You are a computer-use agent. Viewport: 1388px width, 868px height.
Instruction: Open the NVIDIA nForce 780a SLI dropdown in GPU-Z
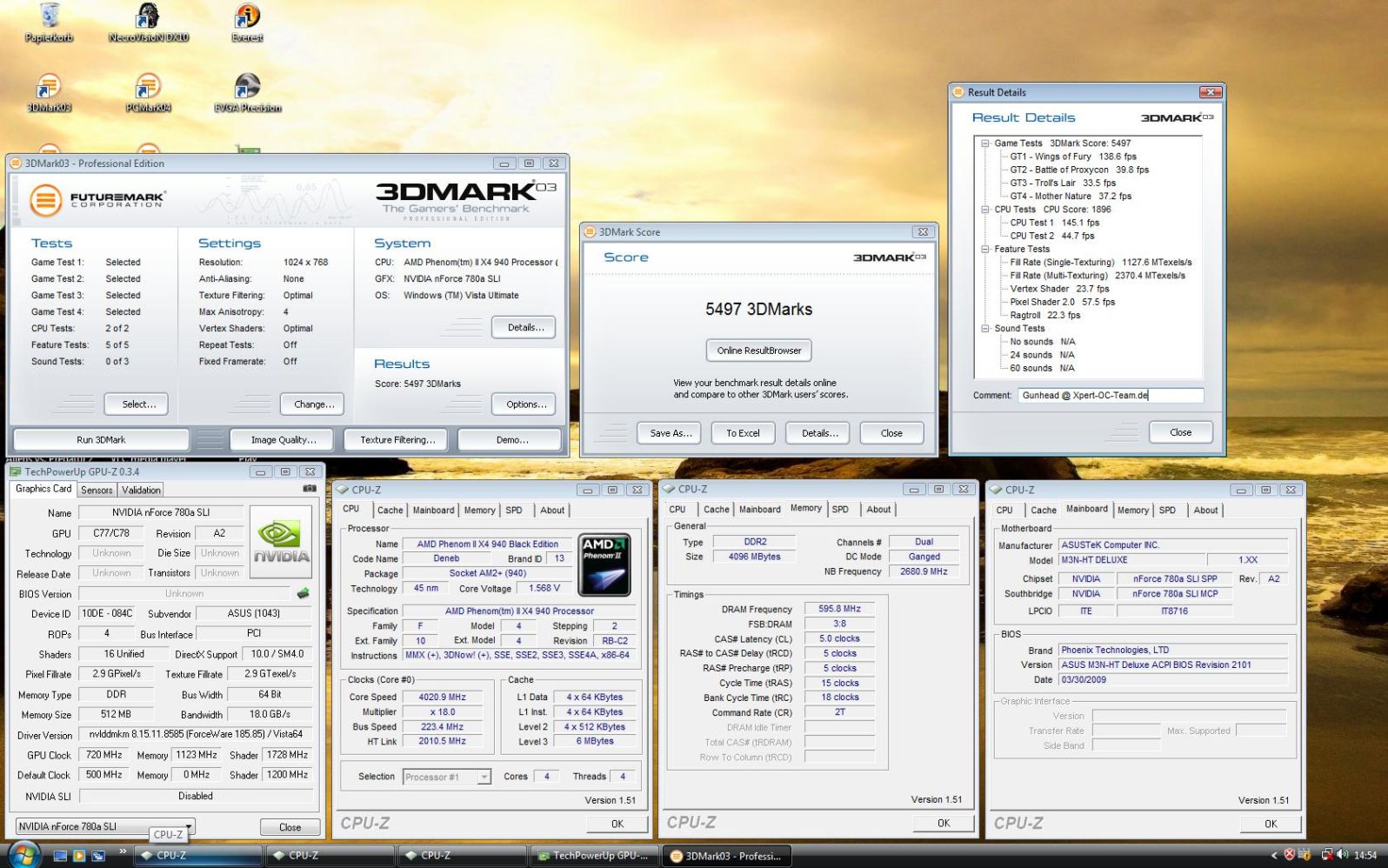coord(105,826)
